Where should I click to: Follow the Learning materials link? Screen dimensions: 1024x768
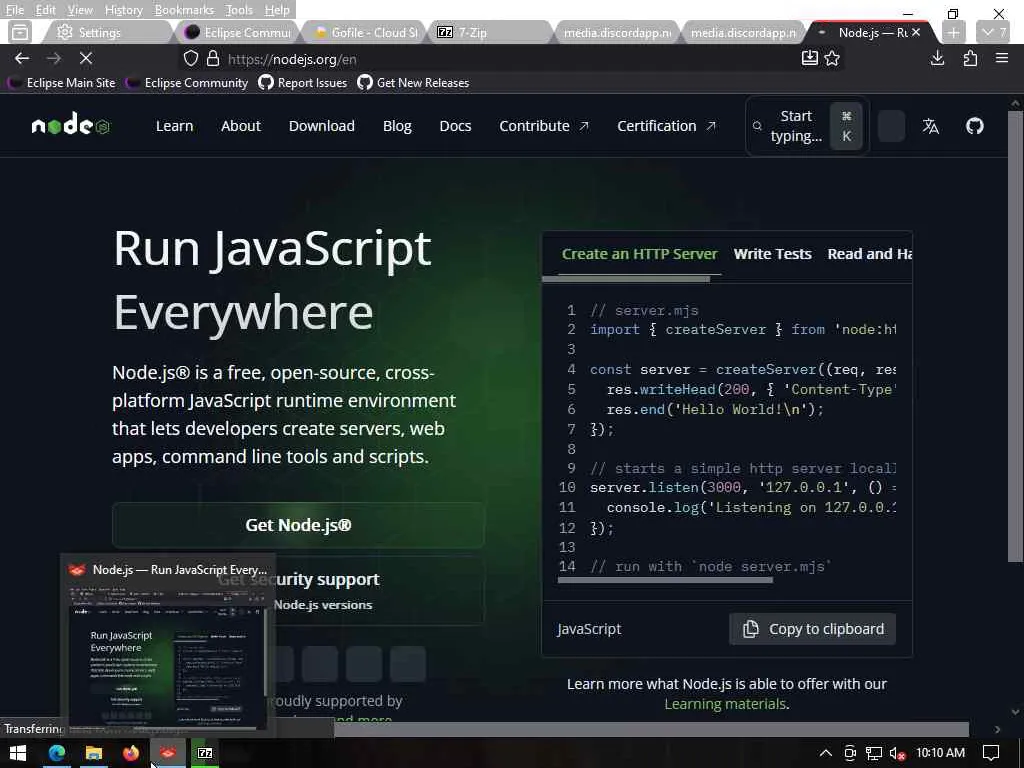coord(725,704)
